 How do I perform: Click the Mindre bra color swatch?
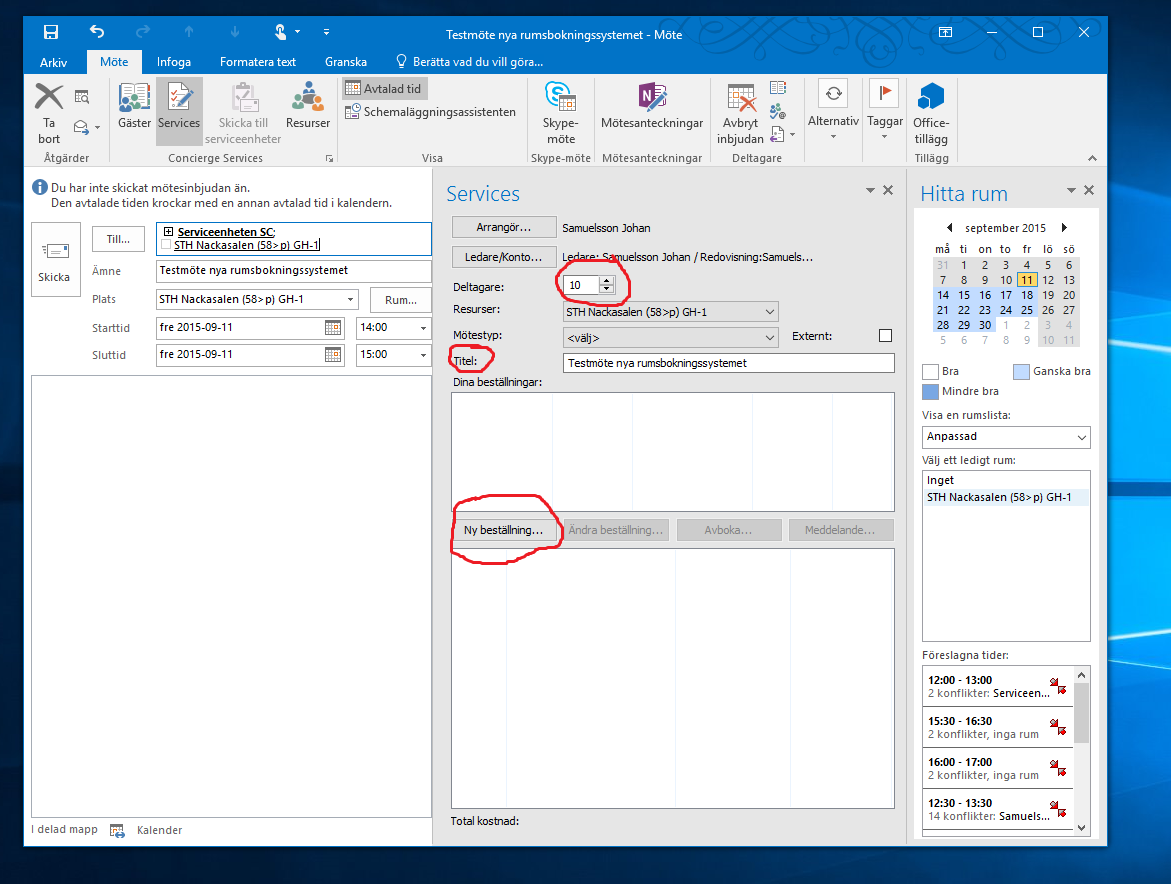(x=931, y=392)
